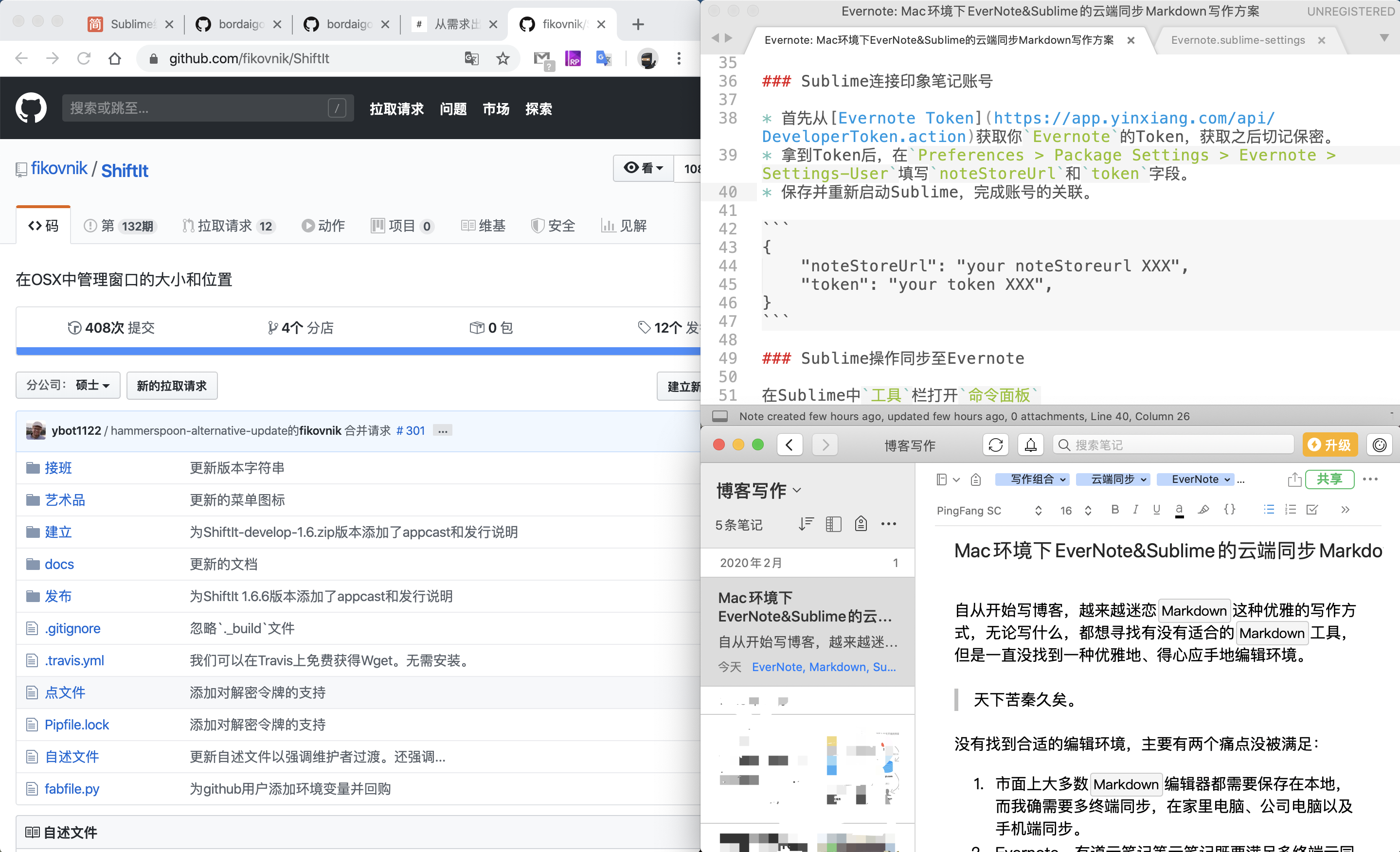Image resolution: width=1400 pixels, height=852 pixels.
Task: Select the Mac环境下 note in list
Action: 808,632
